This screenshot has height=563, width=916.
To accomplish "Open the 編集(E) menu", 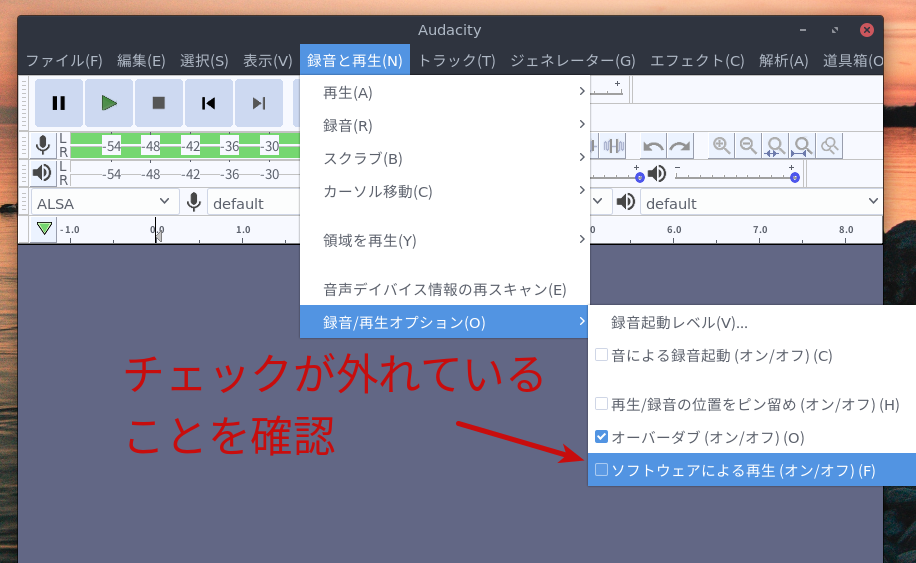I will click(141, 60).
